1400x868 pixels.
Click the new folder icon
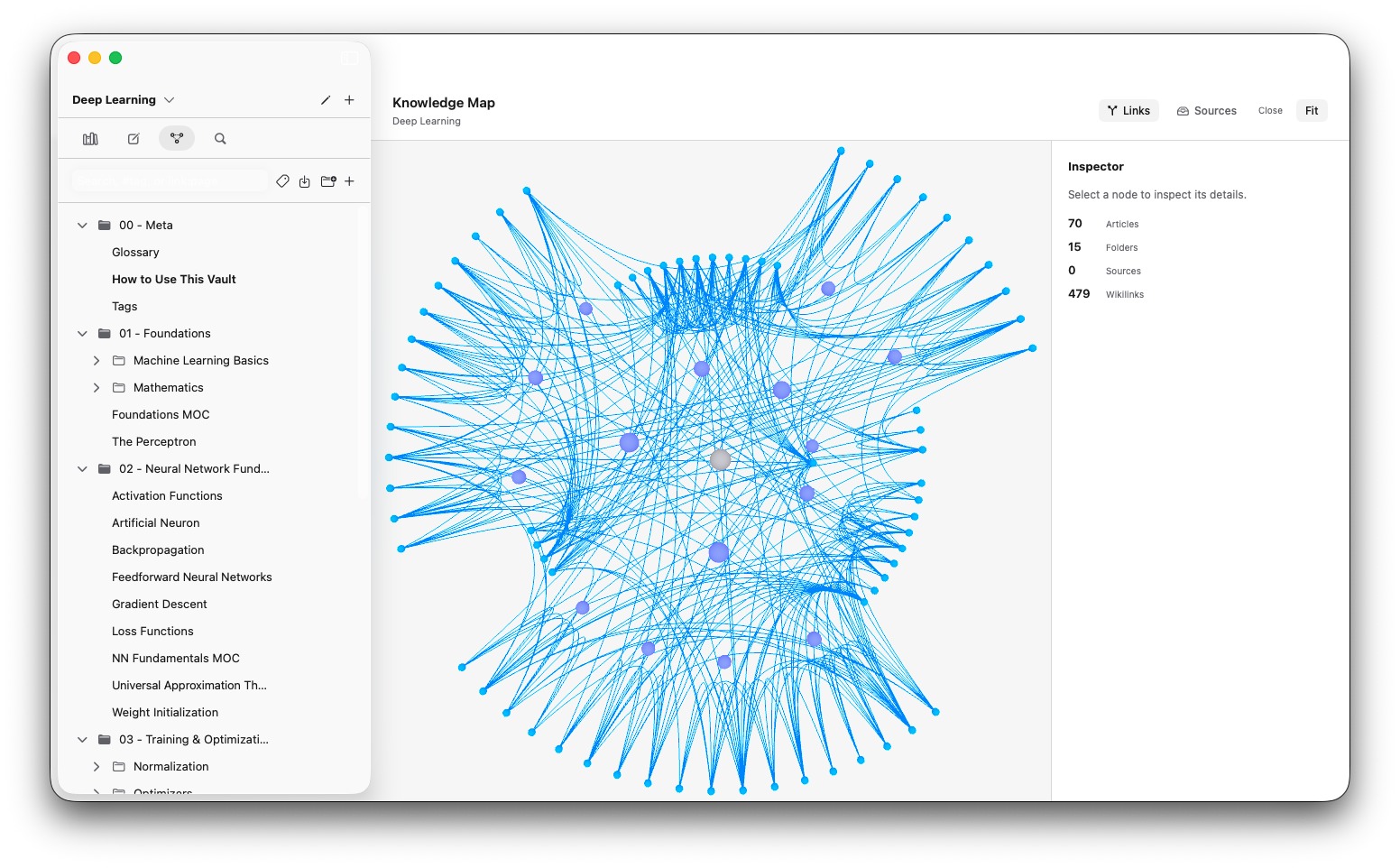328,181
